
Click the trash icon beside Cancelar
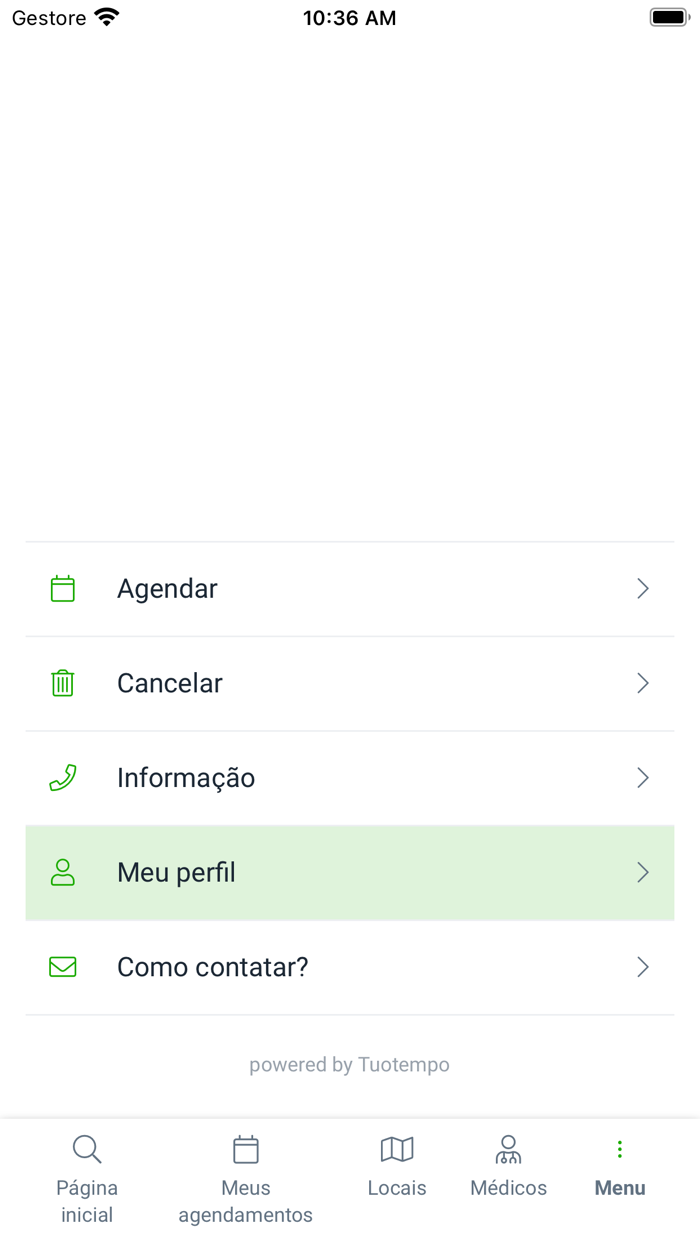[62, 683]
